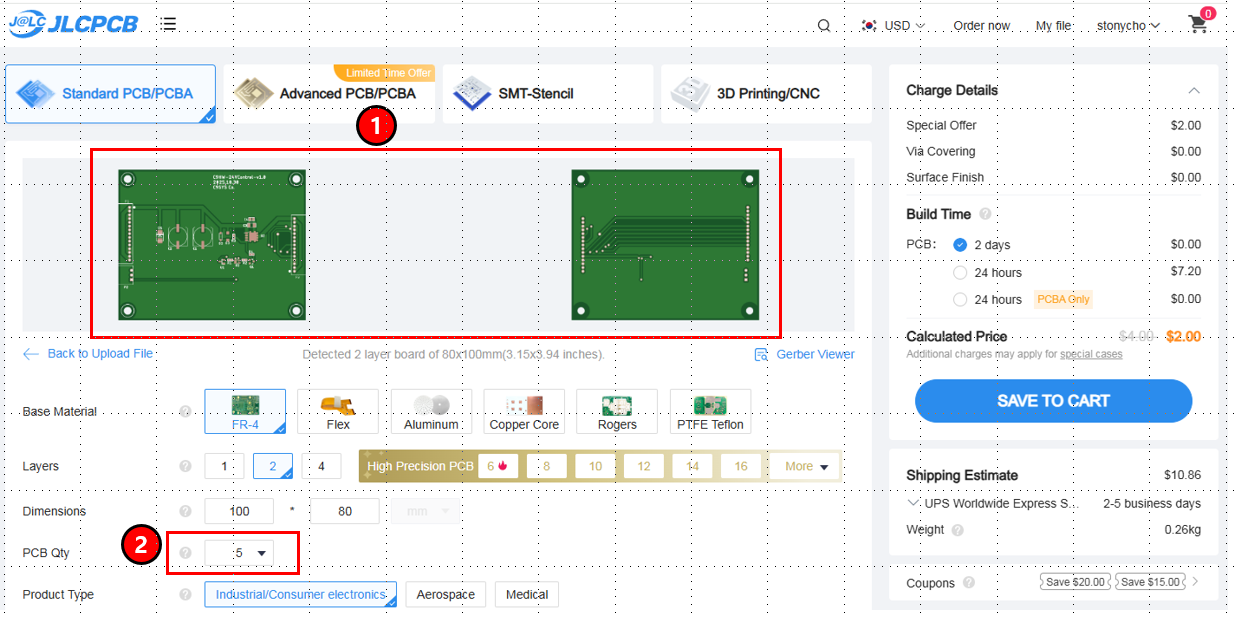1238x619 pixels.
Task: Click the Back to Upload File link
Action: click(x=88, y=354)
